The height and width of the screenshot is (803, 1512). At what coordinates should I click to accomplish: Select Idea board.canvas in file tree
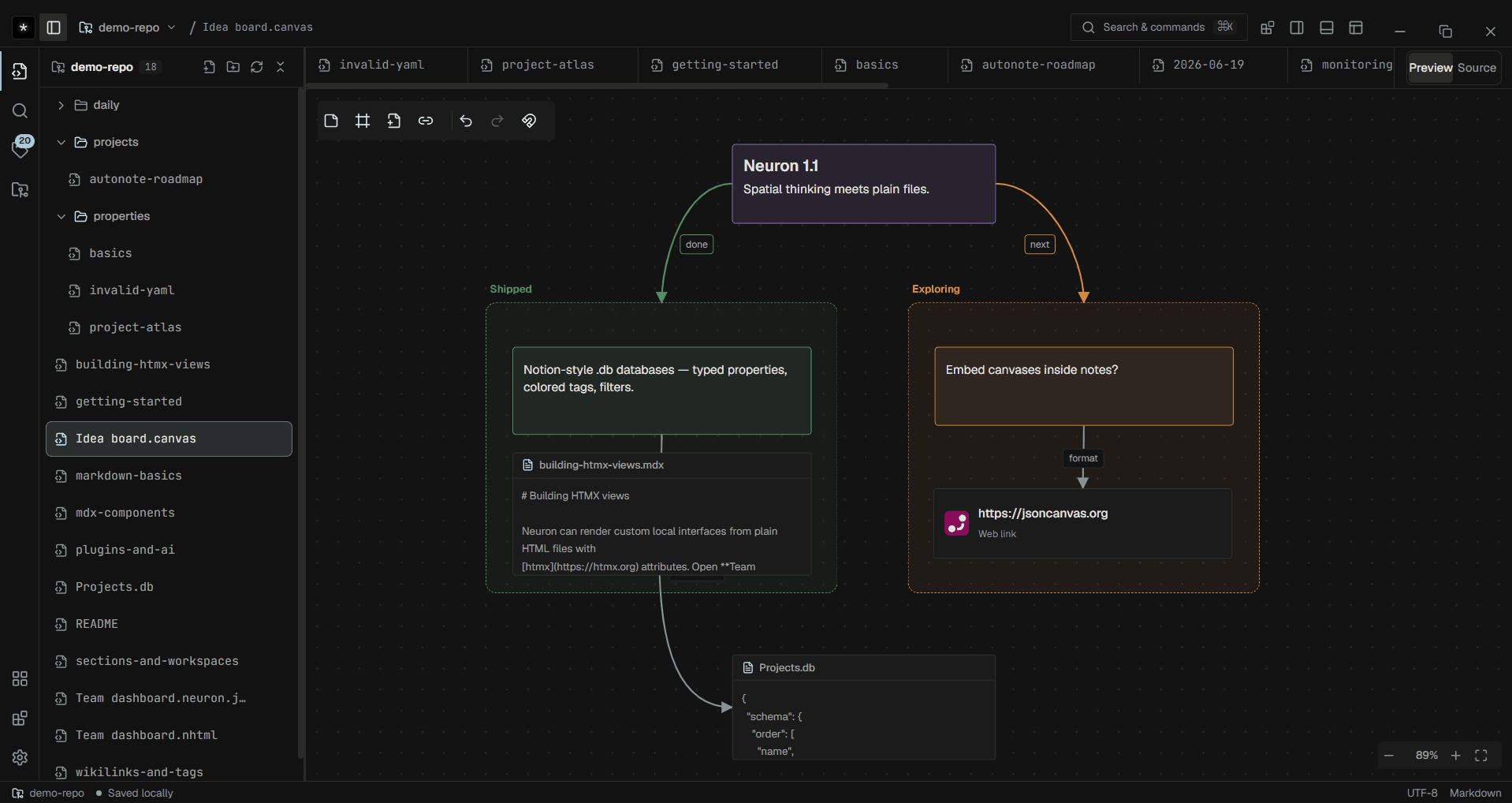tap(169, 439)
